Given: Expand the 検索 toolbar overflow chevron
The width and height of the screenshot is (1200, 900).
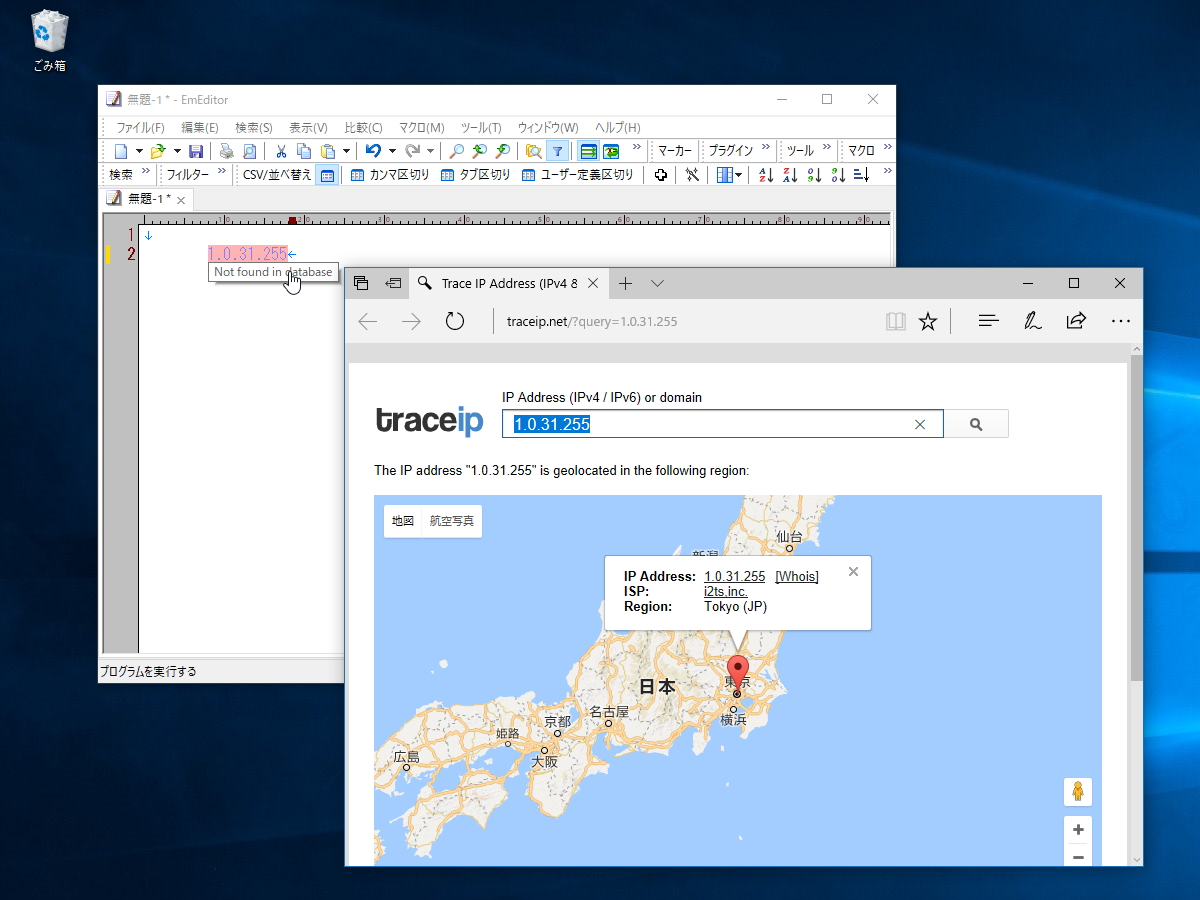Looking at the screenshot, I should tap(145, 173).
